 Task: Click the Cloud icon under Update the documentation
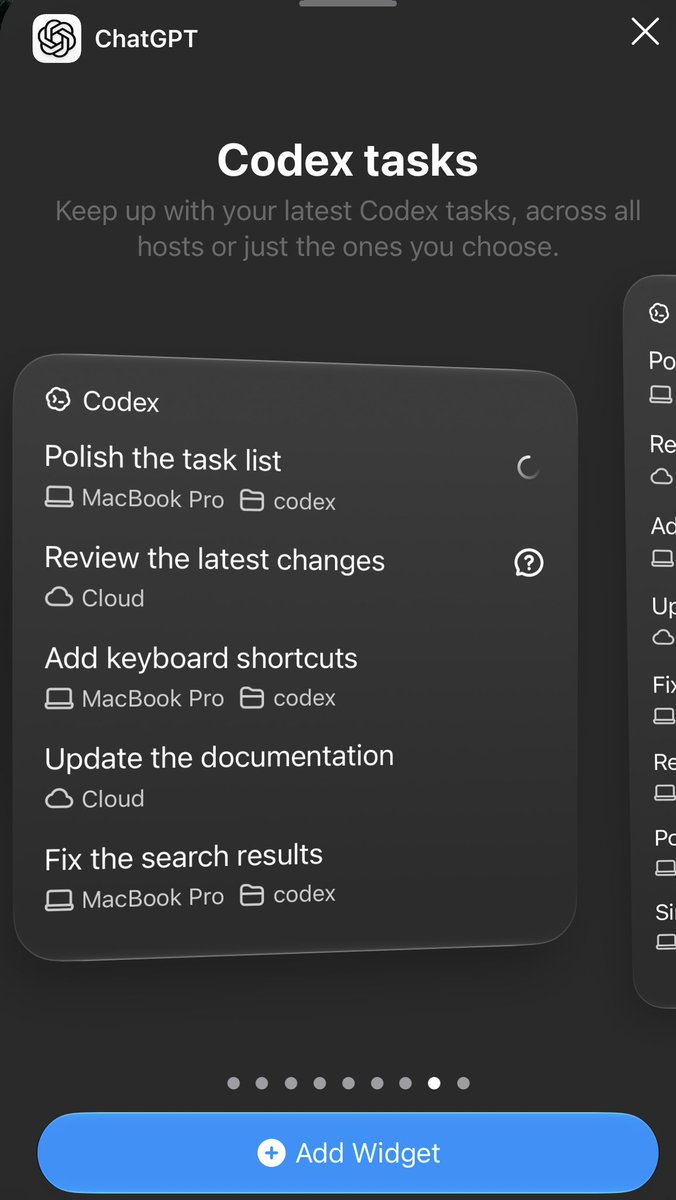(x=59, y=798)
